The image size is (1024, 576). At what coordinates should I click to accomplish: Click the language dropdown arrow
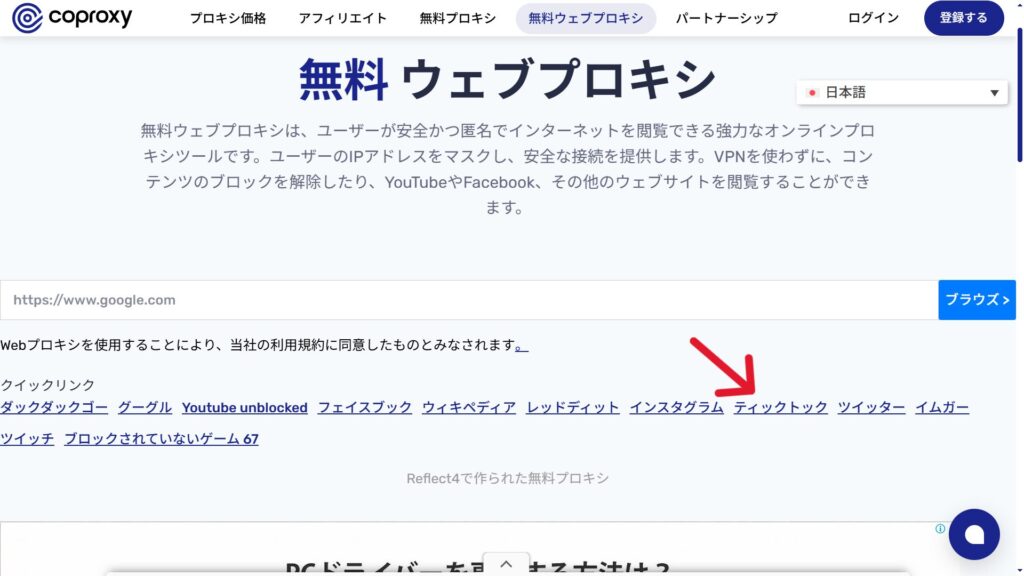point(994,93)
